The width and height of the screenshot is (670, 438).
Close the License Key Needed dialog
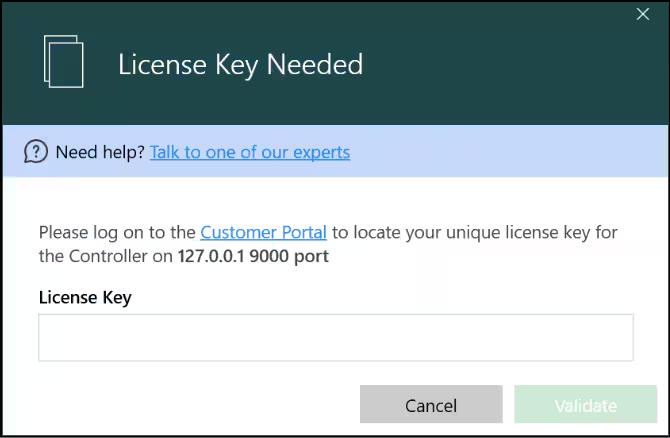[643, 14]
